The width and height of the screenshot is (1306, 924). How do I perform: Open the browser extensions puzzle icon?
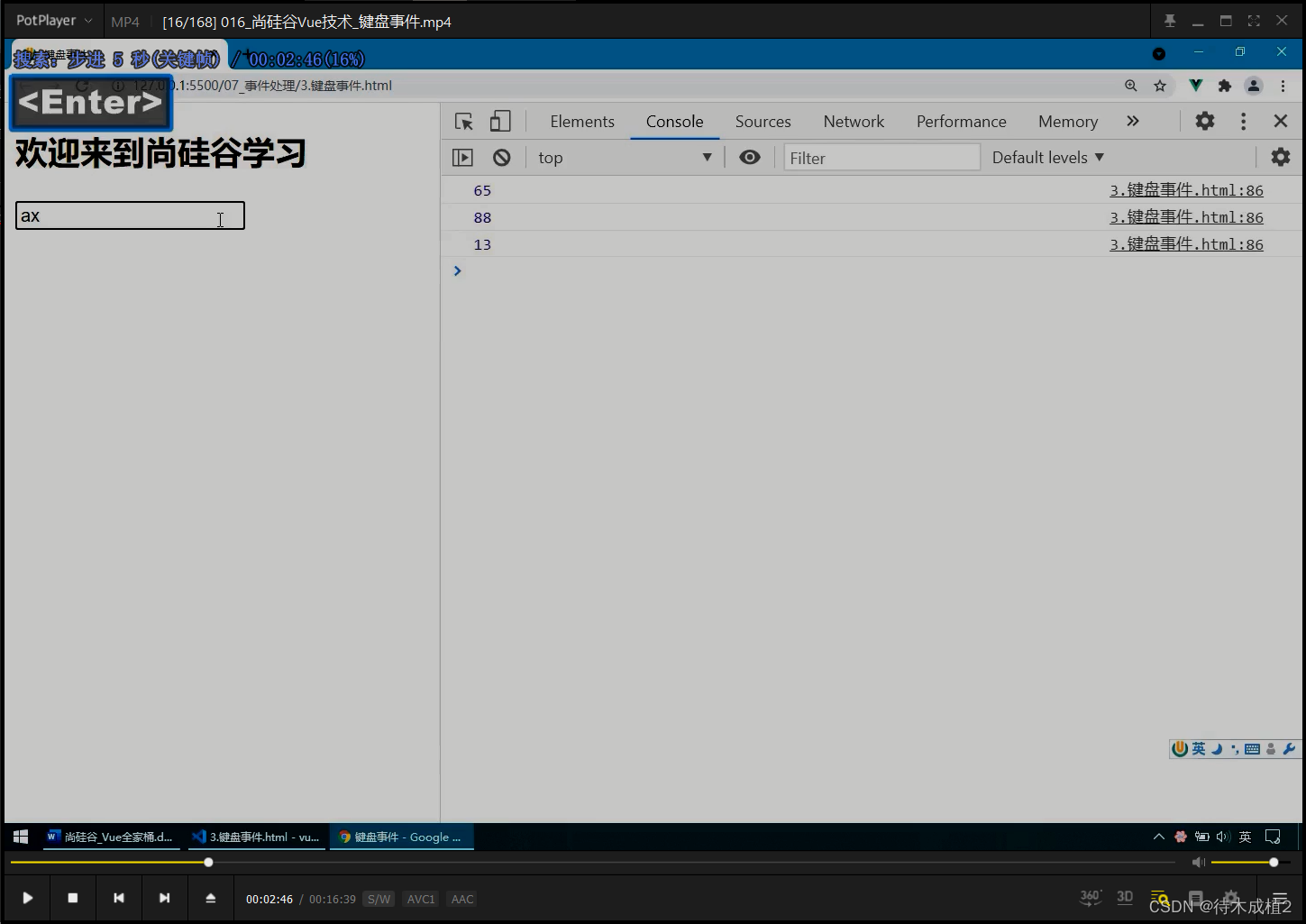(x=1224, y=86)
